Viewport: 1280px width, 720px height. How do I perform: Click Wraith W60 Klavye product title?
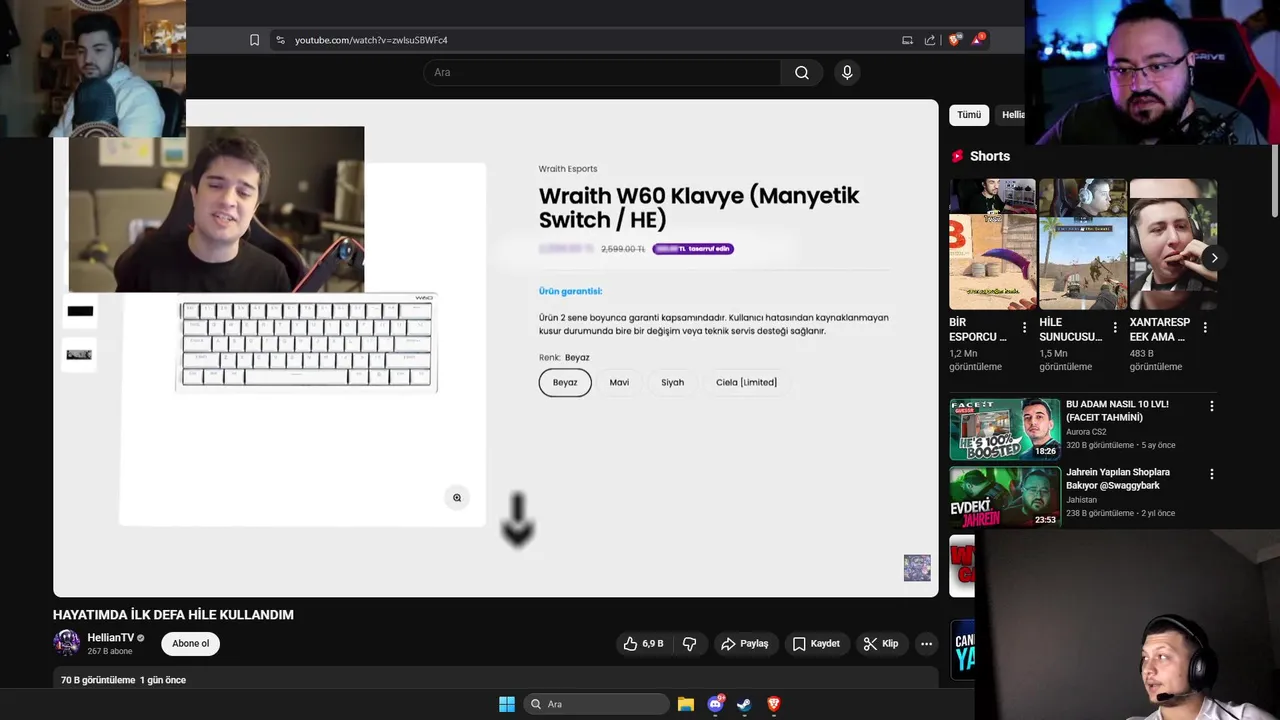click(699, 207)
